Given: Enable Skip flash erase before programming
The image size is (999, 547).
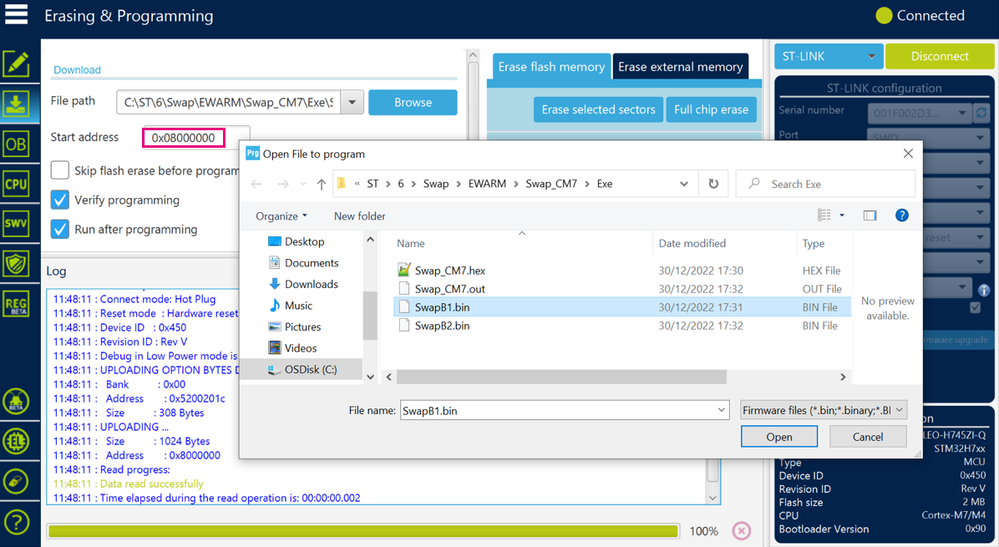Looking at the screenshot, I should pyautogui.click(x=60, y=170).
